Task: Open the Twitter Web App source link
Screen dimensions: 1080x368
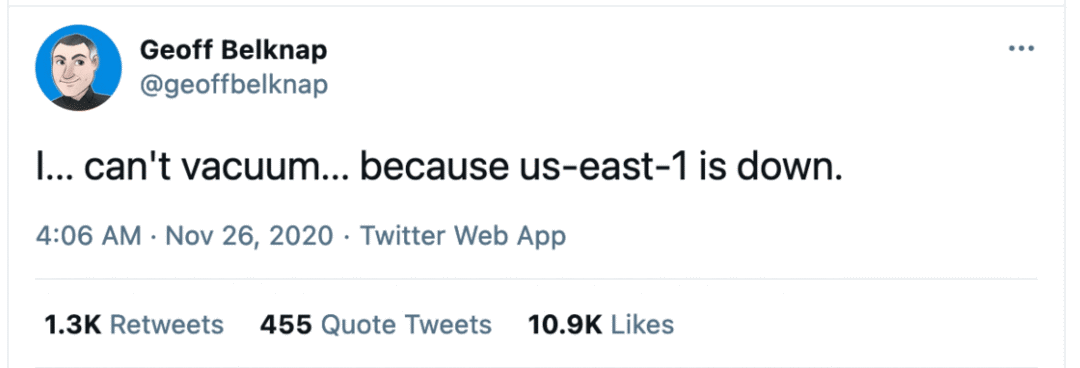Action: [x=463, y=236]
